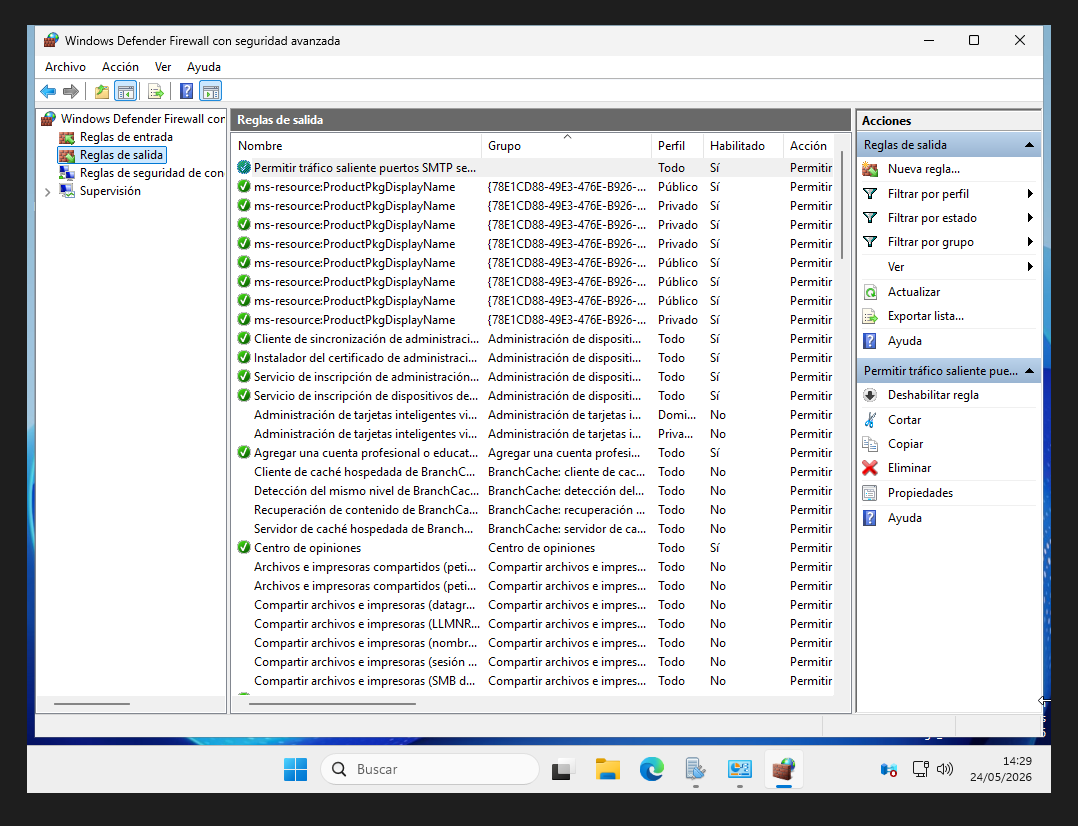Click the Supervisión tree icon

(x=67, y=191)
